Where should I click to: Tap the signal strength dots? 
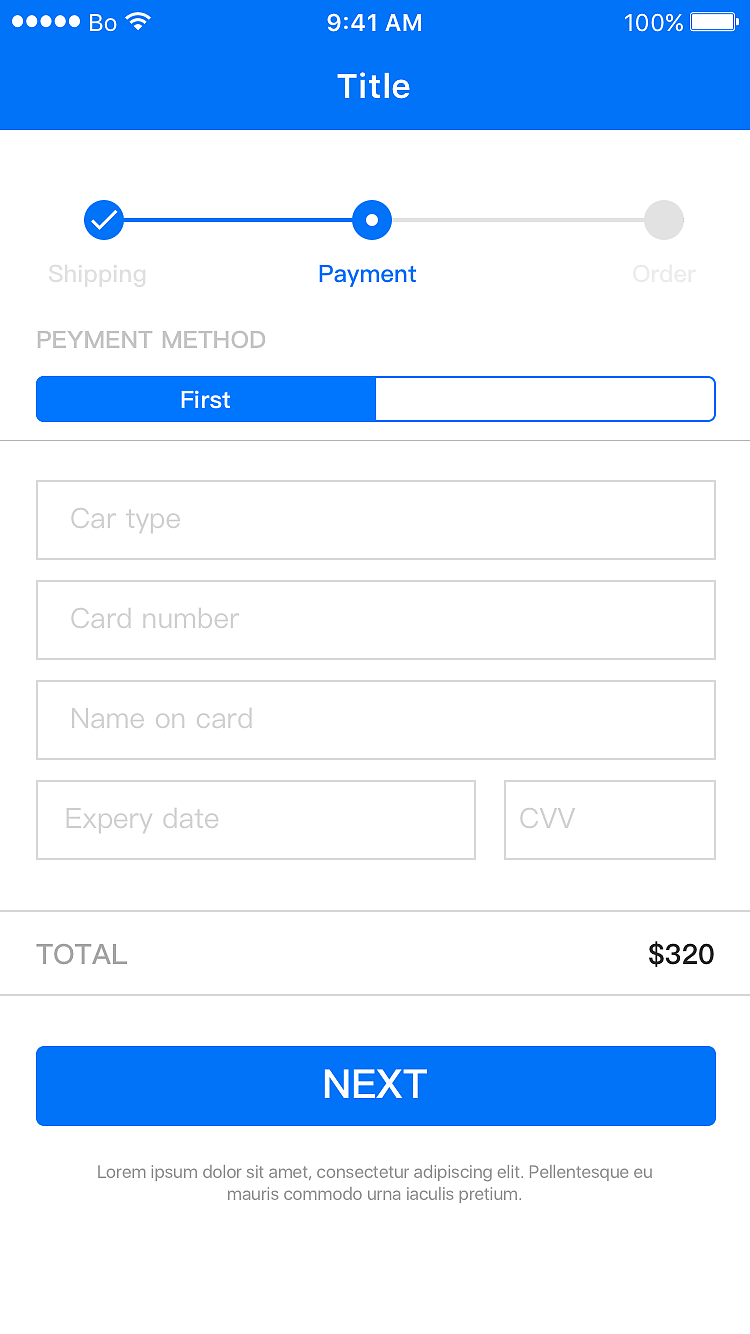(x=46, y=22)
